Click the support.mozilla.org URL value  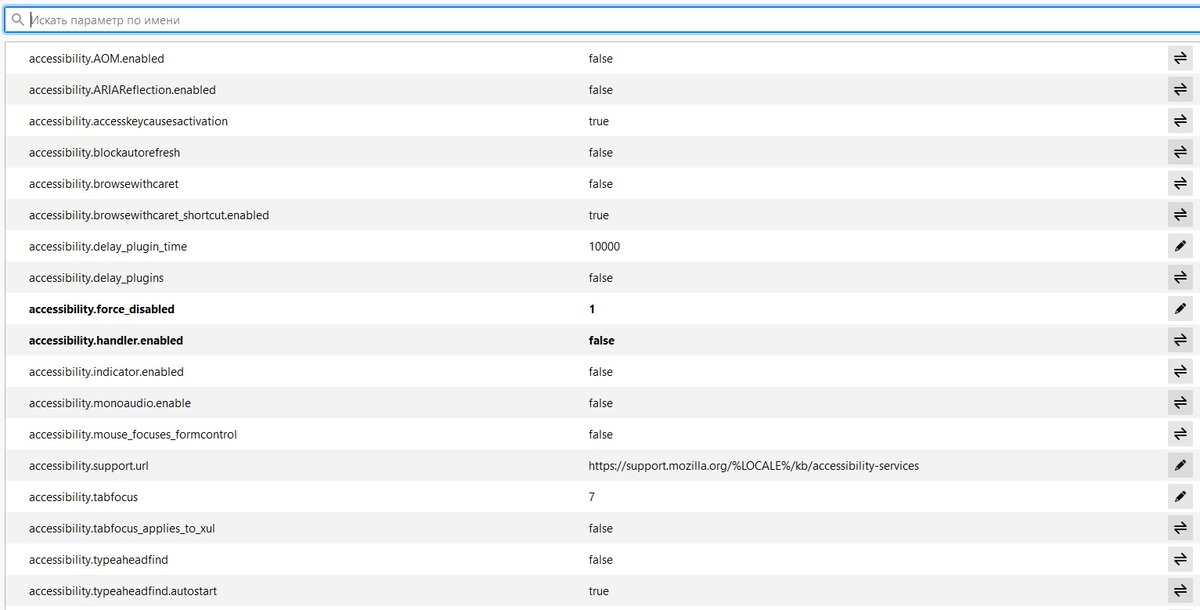(x=754, y=466)
